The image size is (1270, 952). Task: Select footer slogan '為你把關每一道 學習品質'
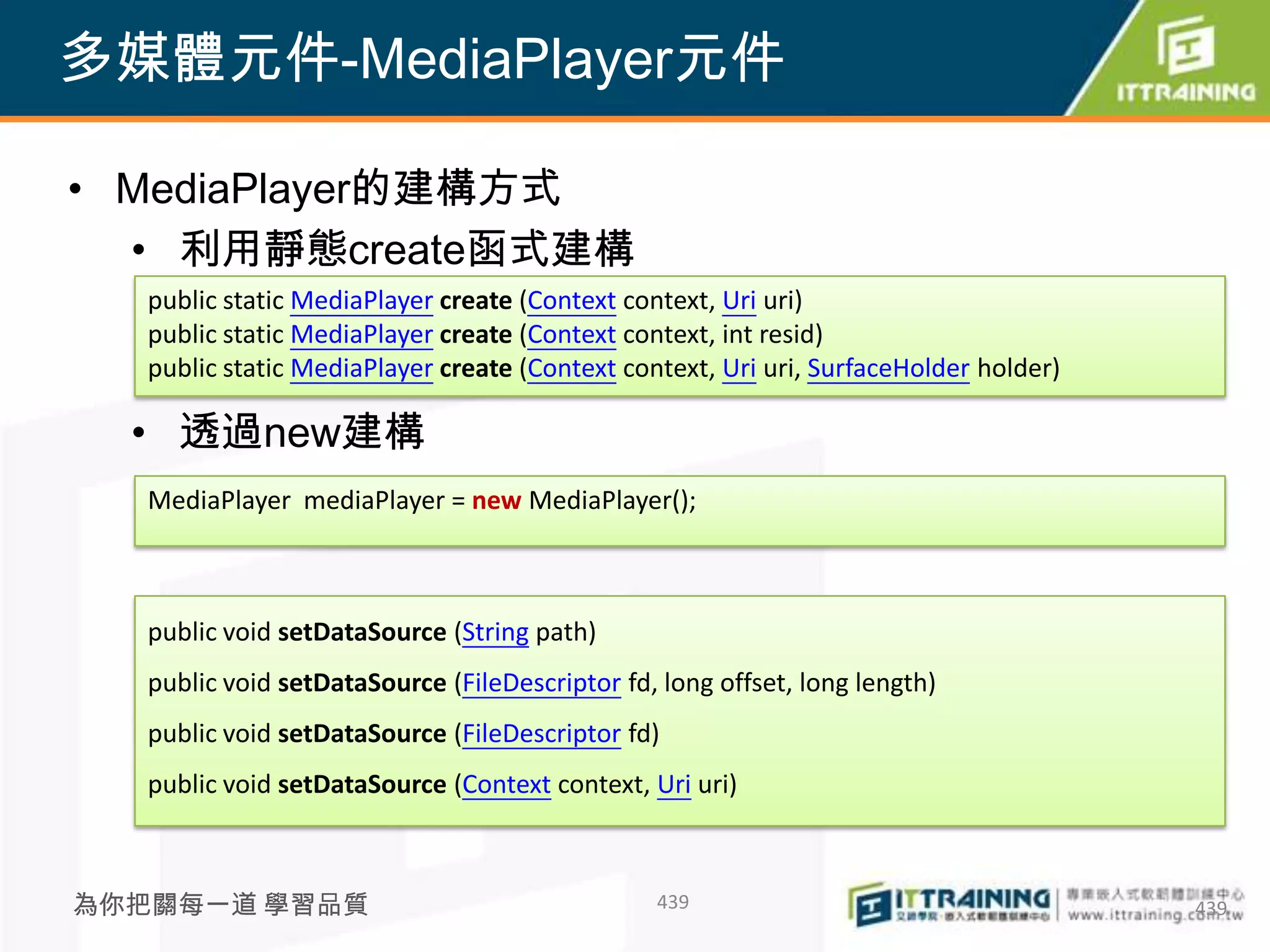point(221,904)
